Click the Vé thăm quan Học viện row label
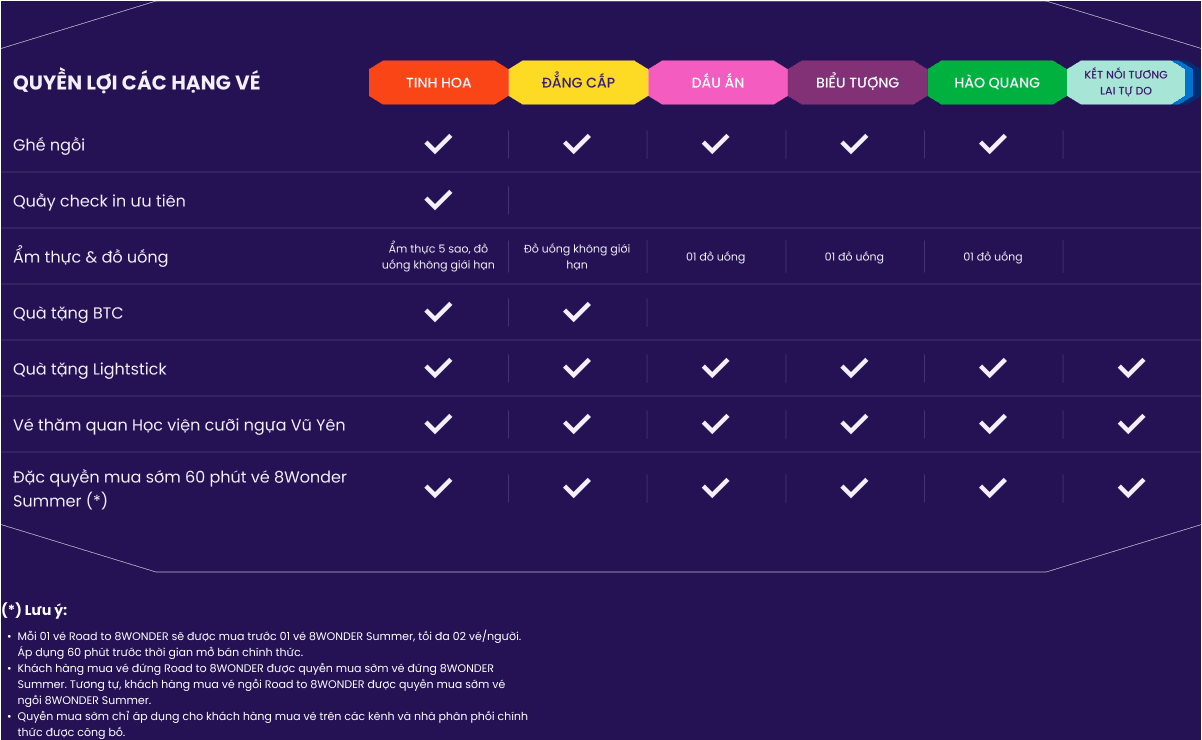Screen dimensions: 1202x740 click(x=179, y=425)
